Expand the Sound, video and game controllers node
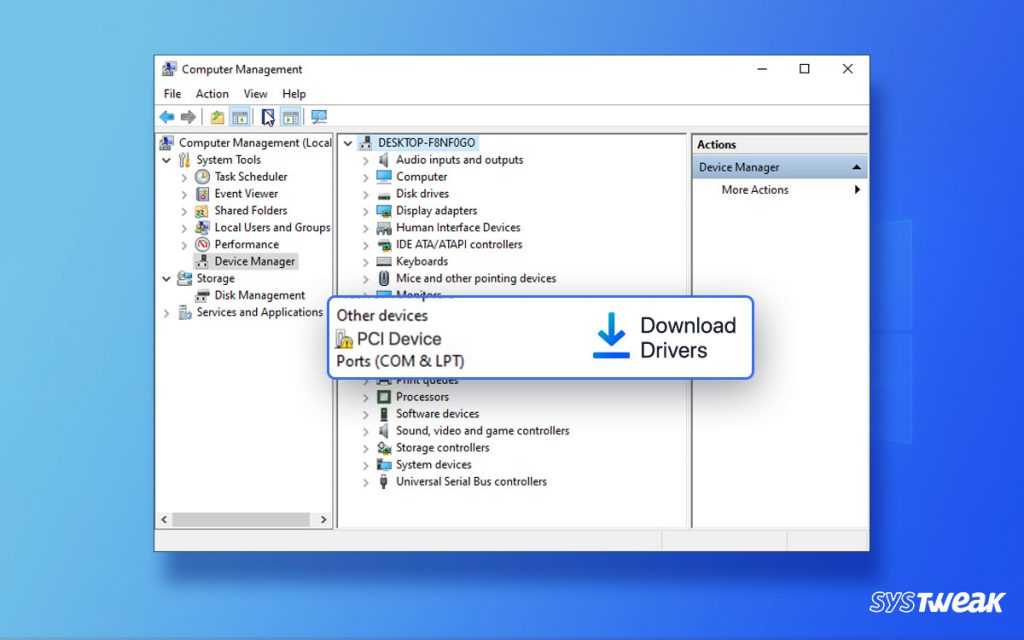 point(364,430)
